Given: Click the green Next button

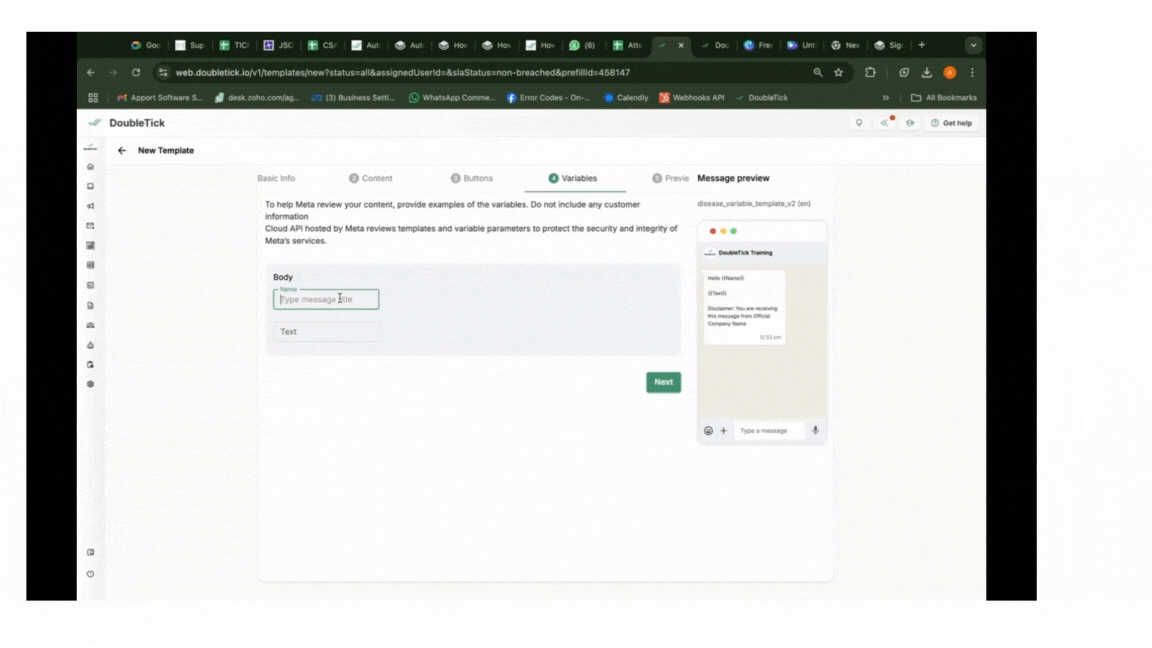Looking at the screenshot, I should (x=663, y=382).
